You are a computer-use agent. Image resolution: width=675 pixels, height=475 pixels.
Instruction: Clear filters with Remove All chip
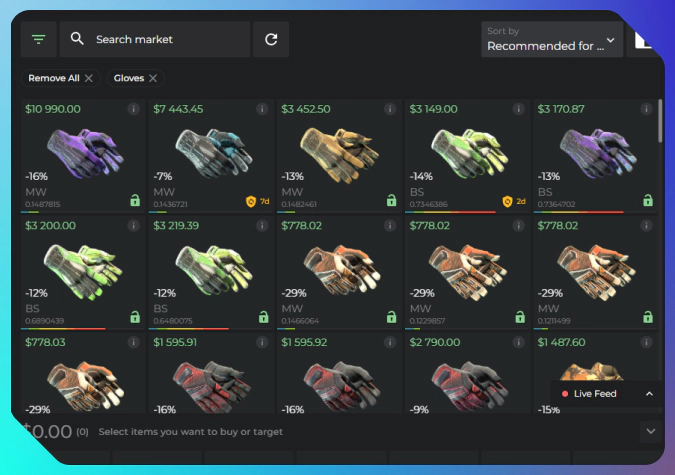pyautogui.click(x=60, y=78)
